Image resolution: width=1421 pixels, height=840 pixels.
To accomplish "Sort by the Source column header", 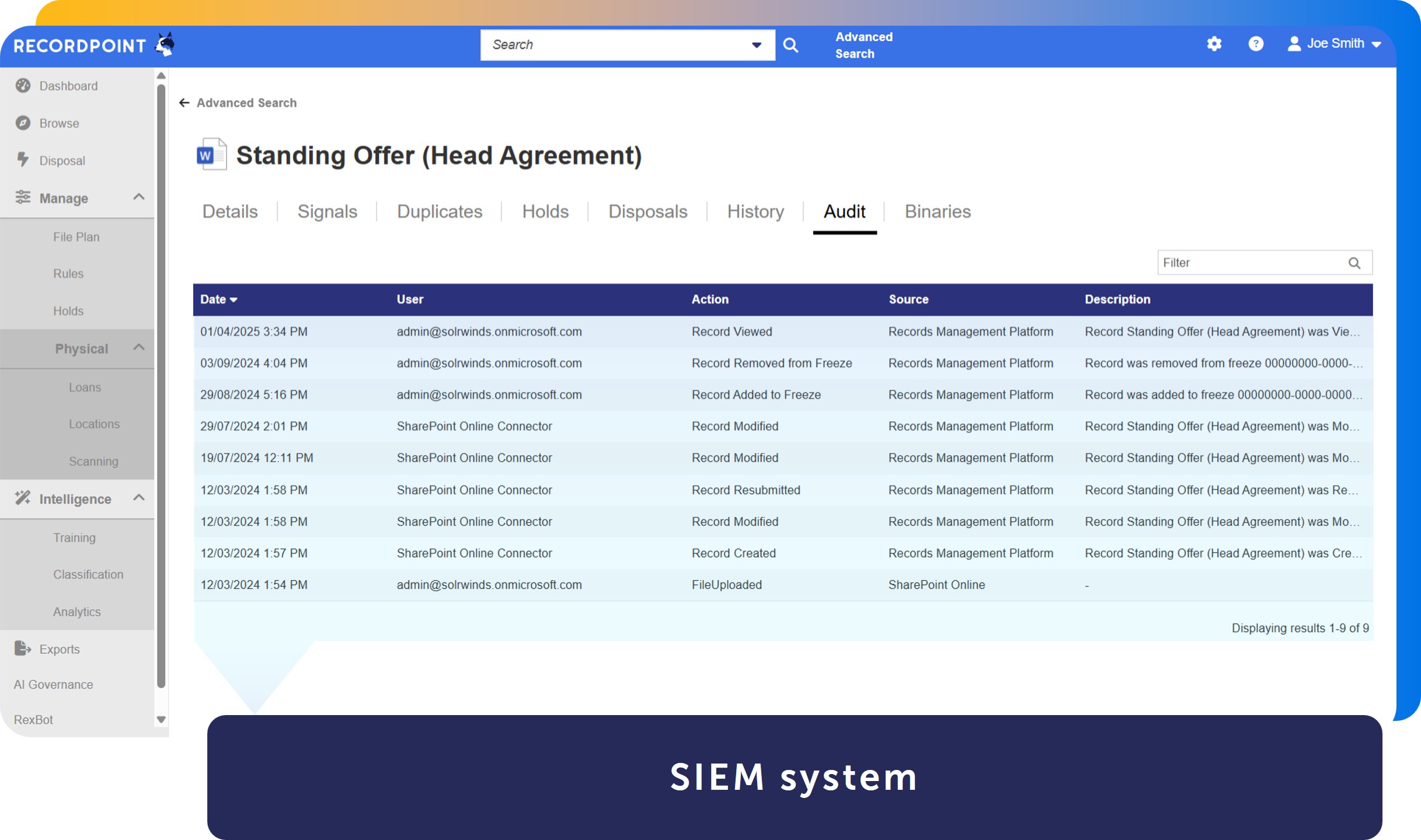I will tap(908, 299).
